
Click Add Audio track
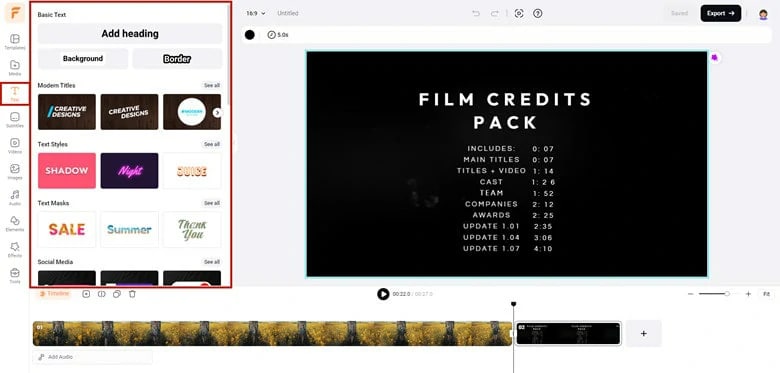93,357
